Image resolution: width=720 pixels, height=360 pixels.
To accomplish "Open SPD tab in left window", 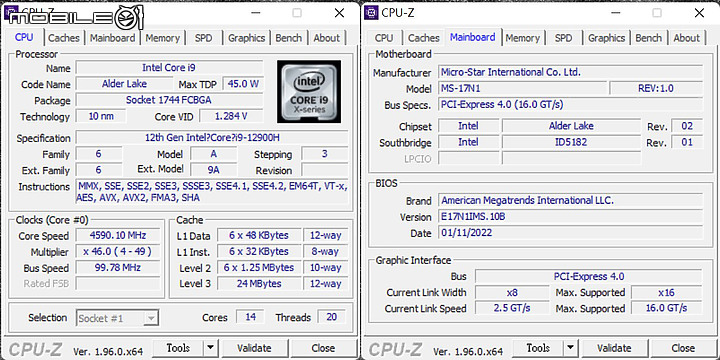I will [x=203, y=38].
